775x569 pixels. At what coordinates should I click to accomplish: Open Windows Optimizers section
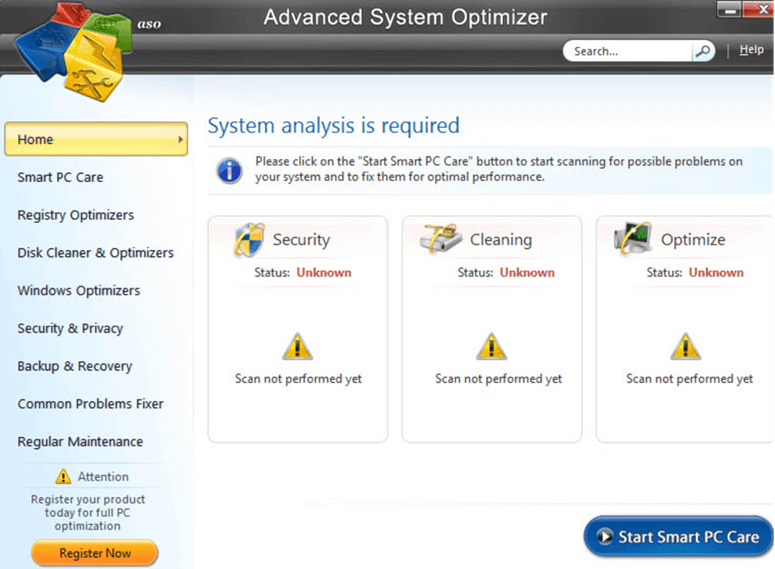pyautogui.click(x=79, y=291)
